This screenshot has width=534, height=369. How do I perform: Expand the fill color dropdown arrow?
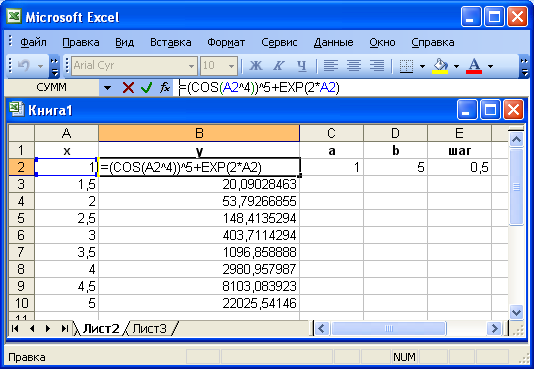coord(456,66)
